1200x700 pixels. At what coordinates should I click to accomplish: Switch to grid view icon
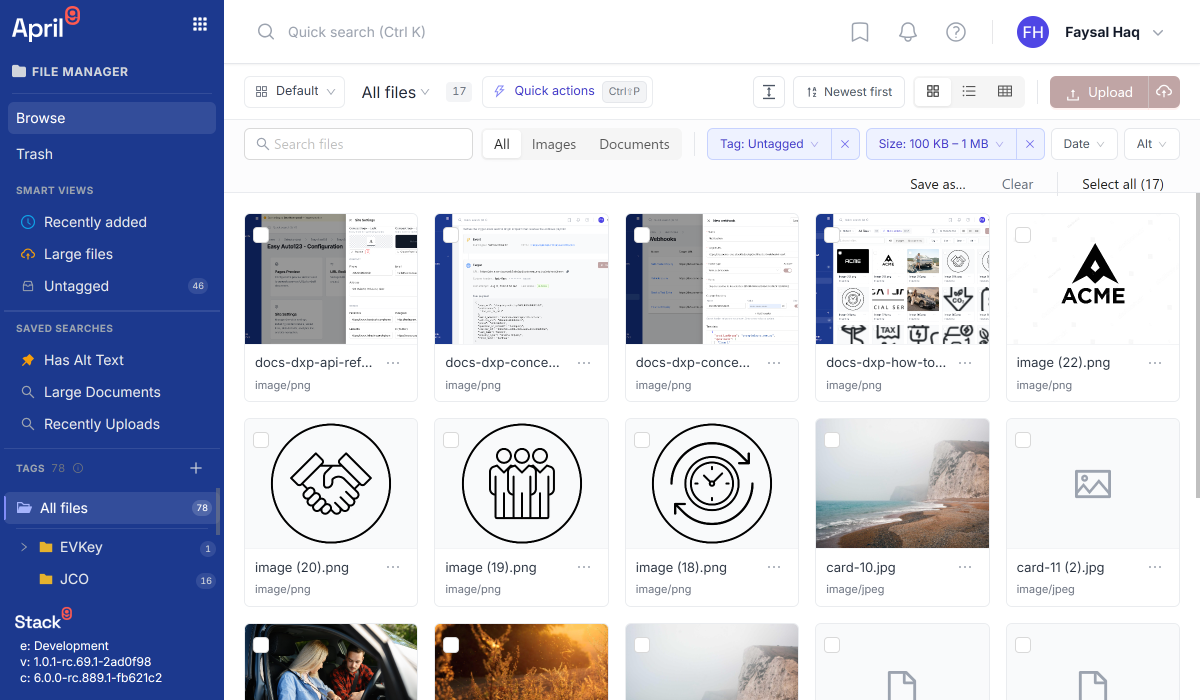(x=933, y=92)
